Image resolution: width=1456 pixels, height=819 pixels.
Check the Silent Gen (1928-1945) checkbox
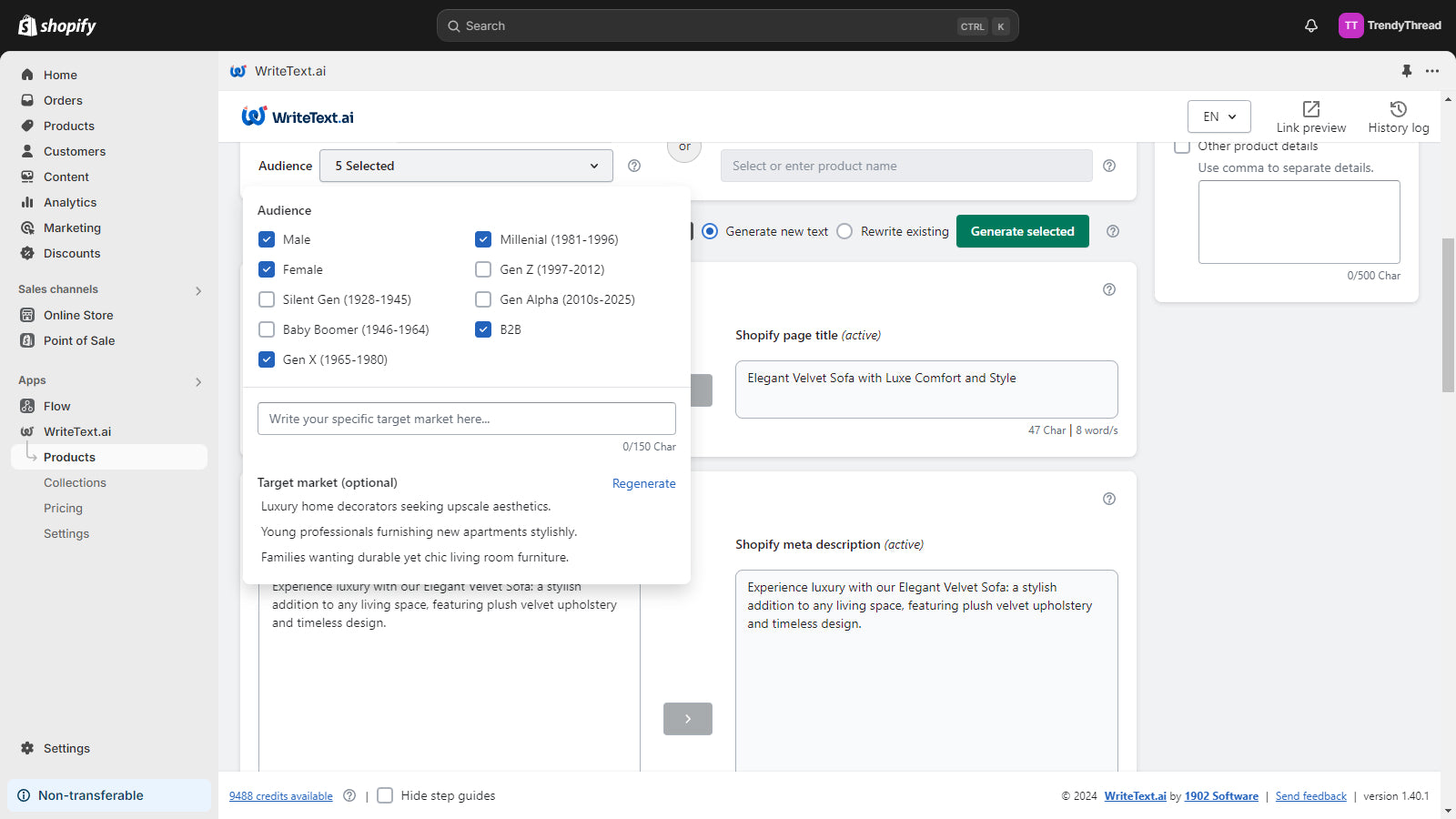tap(267, 299)
